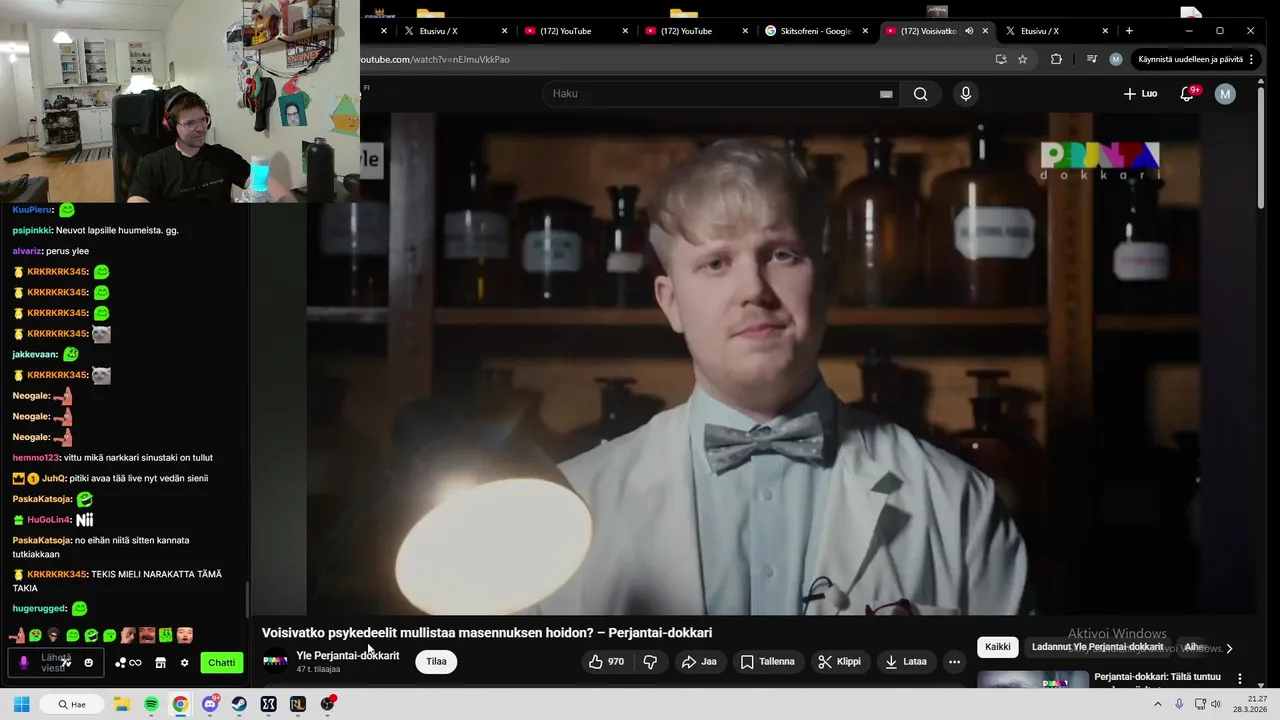Viewport: 1280px width, 720px height.
Task: Open OBS Studio from taskbar
Action: (327, 704)
